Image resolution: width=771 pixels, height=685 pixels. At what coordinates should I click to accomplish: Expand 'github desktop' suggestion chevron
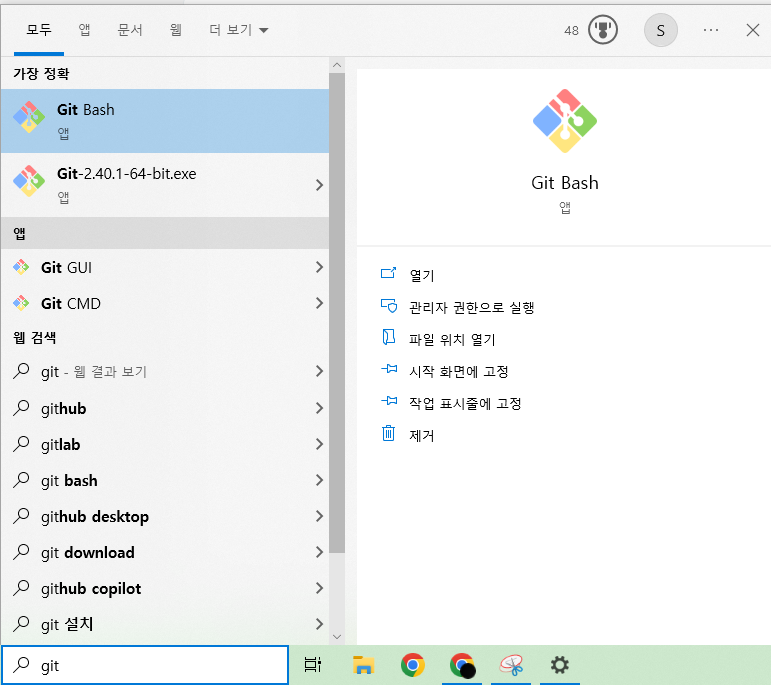coord(319,516)
